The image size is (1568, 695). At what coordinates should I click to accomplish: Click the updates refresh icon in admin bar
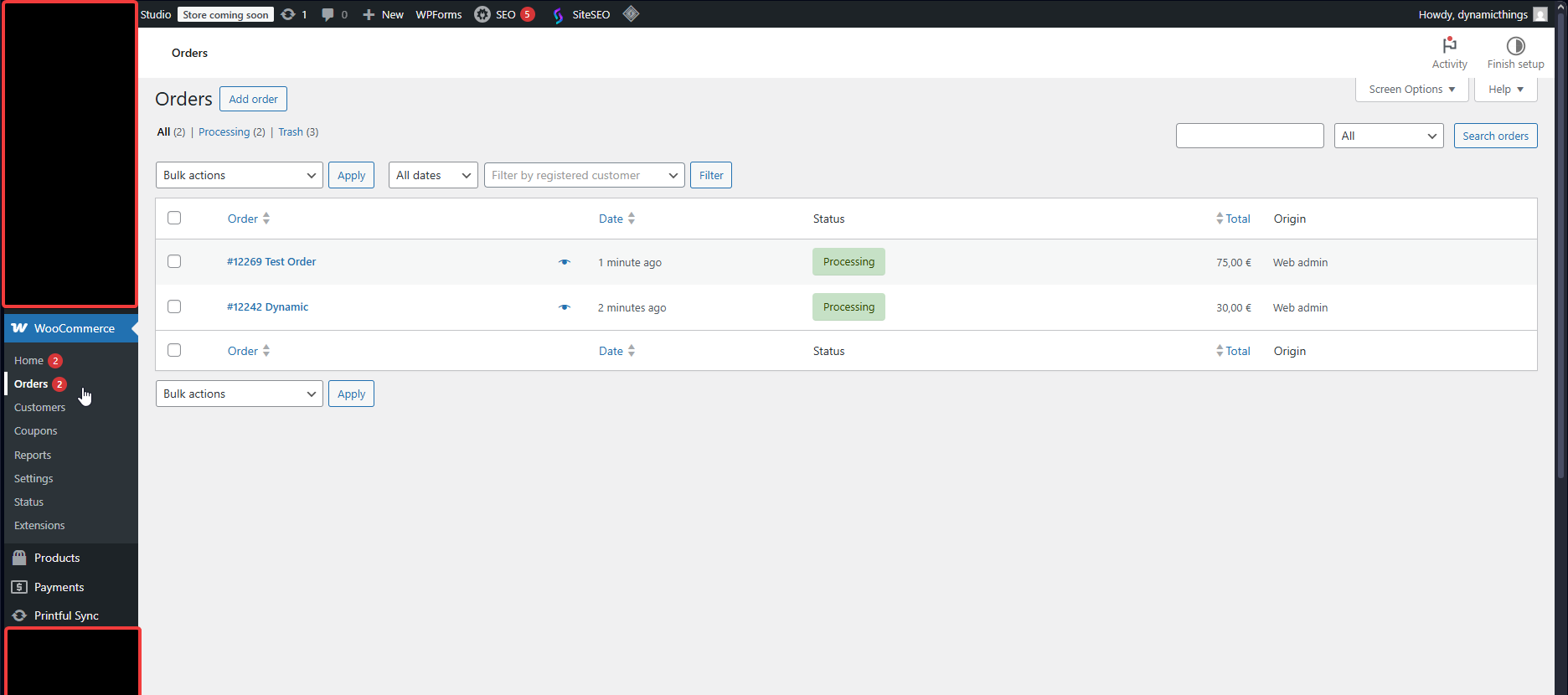[x=288, y=14]
